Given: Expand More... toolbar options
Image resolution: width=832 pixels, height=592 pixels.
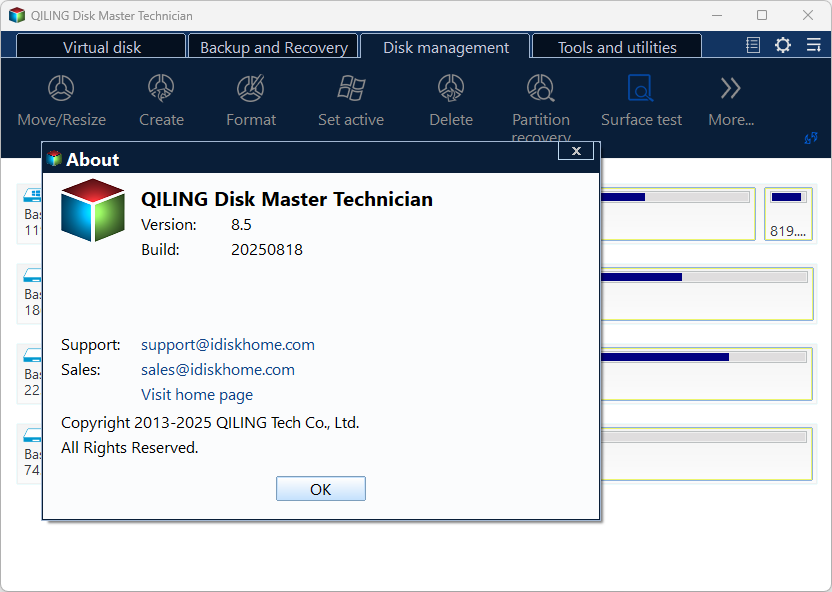Looking at the screenshot, I should point(731,101).
